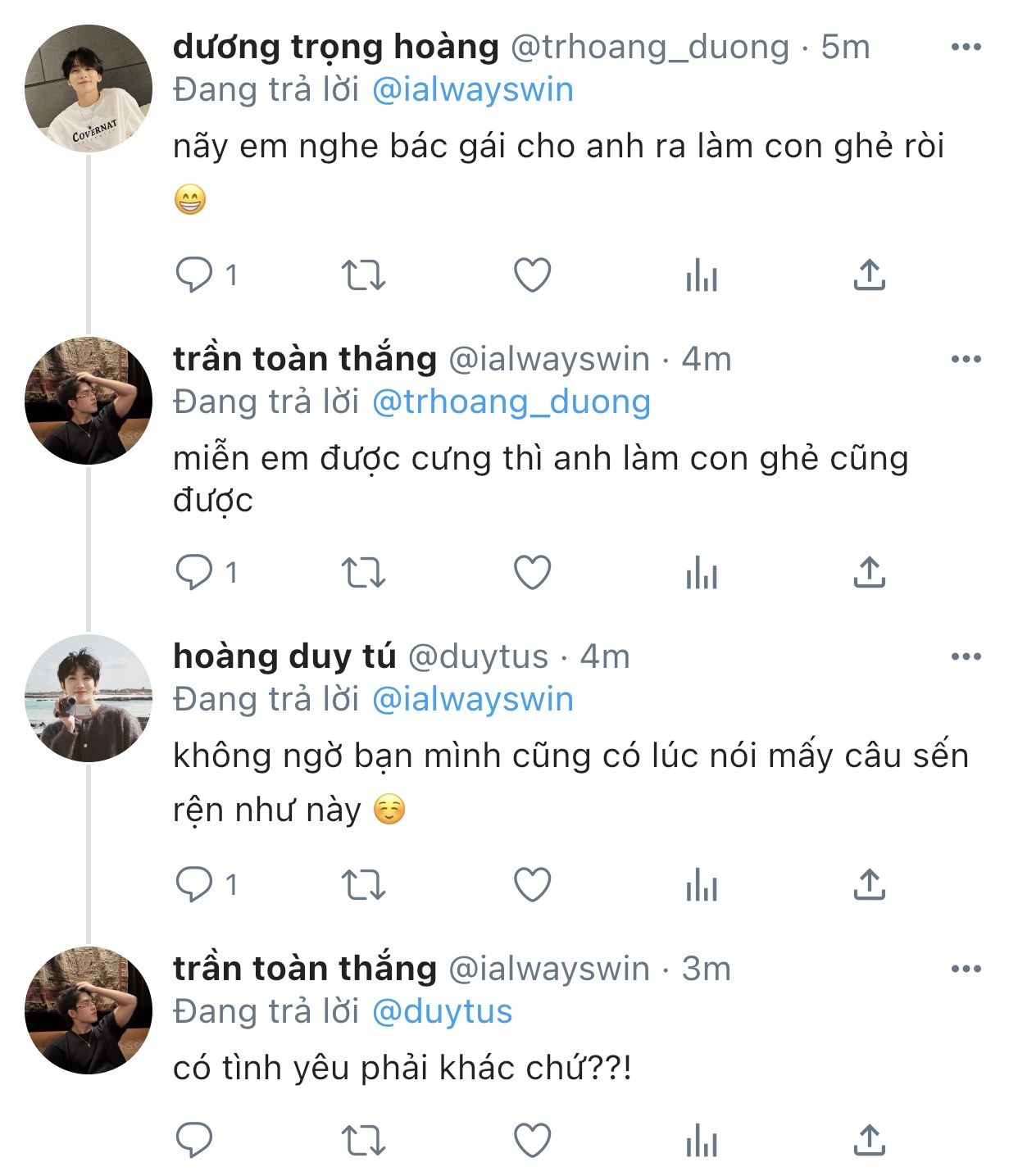Open the @duytus mention link in the last tweet

point(442,1011)
